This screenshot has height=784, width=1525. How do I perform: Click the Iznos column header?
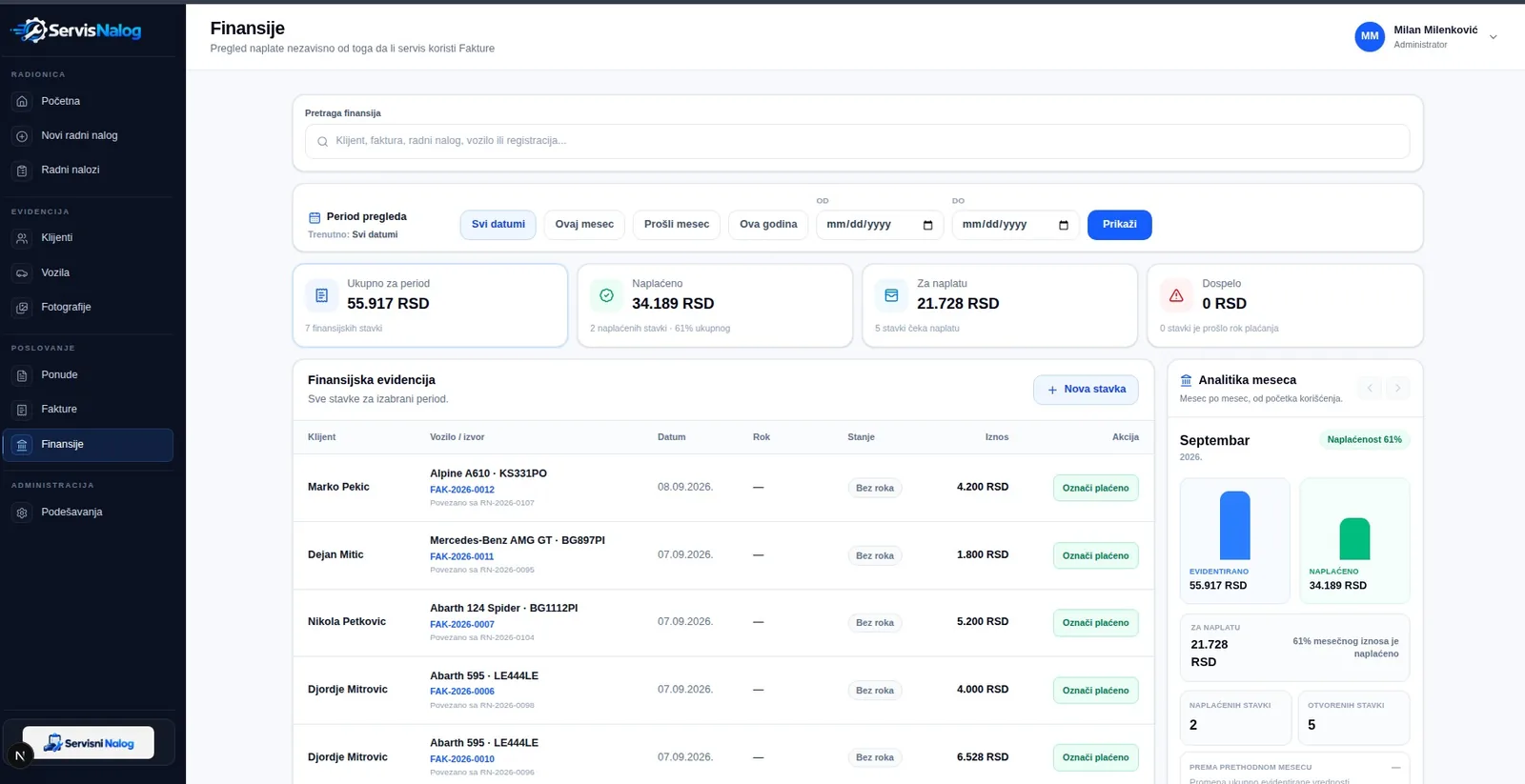coord(997,437)
